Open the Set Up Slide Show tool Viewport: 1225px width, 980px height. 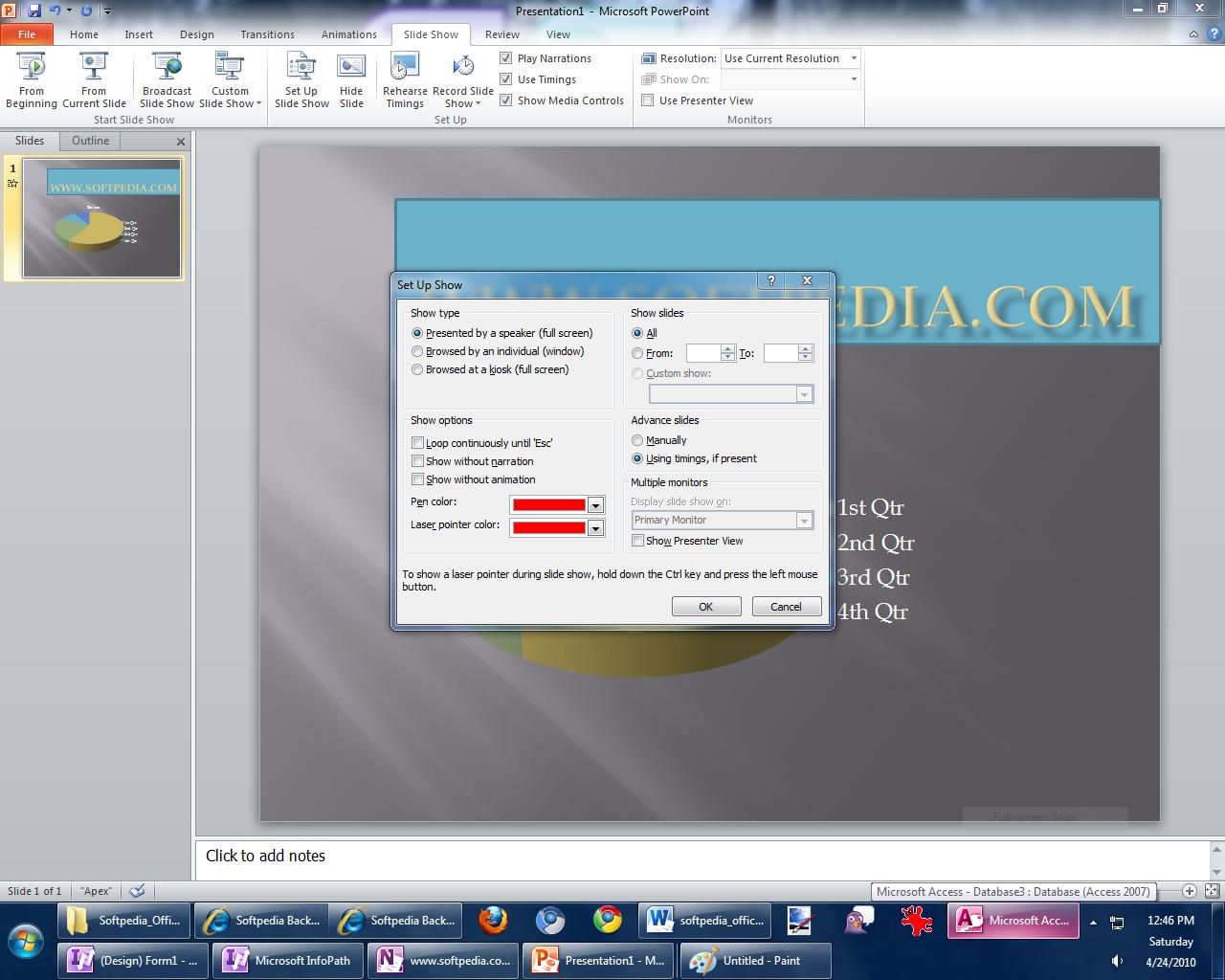(301, 67)
